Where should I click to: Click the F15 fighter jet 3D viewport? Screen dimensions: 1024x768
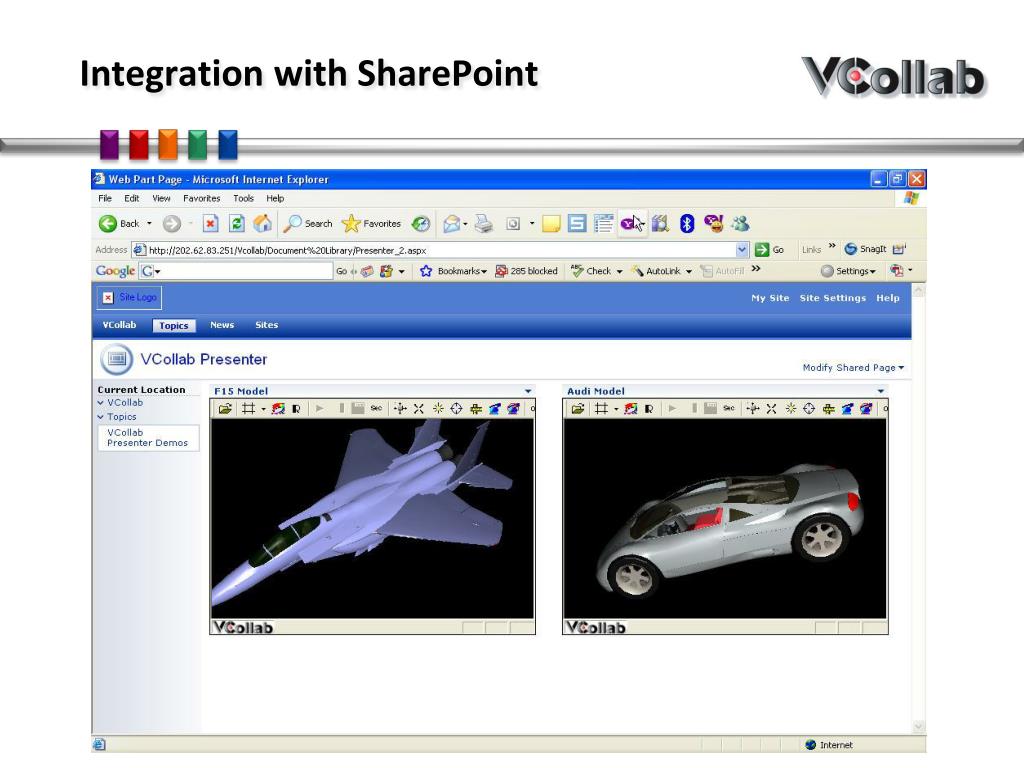point(372,518)
